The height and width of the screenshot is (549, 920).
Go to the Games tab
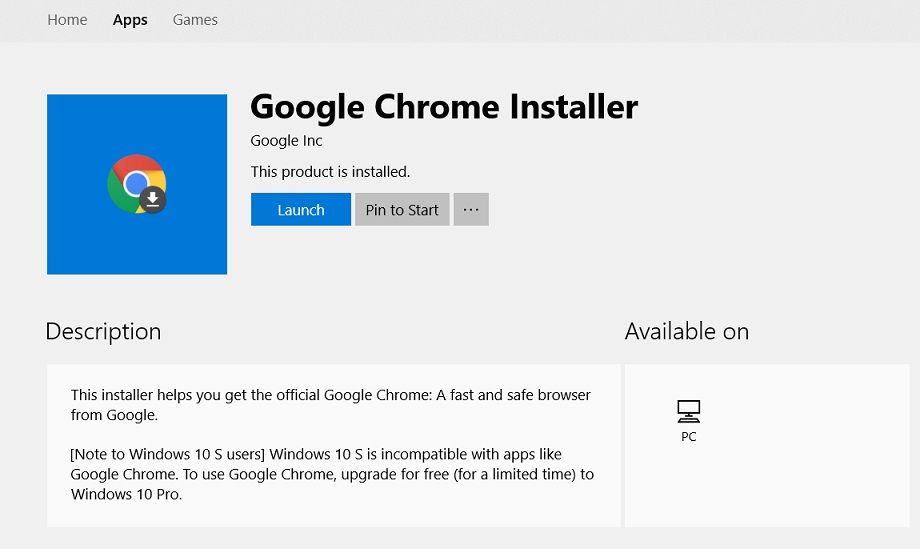click(195, 20)
